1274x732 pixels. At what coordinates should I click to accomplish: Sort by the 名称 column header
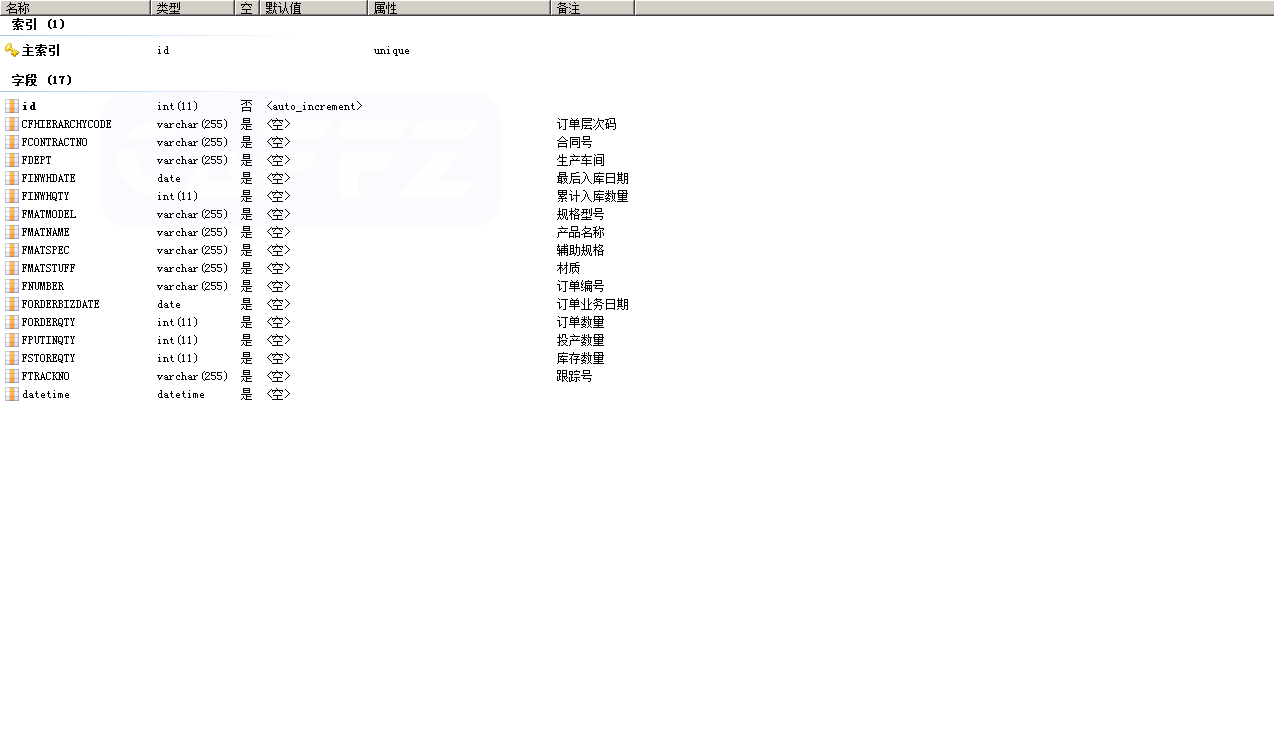click(75, 8)
